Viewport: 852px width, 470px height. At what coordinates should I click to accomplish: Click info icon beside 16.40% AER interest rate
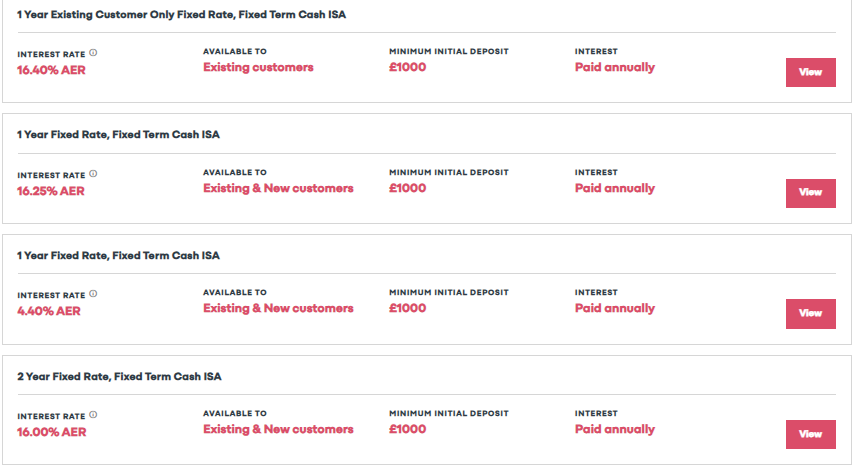pyautogui.click(x=93, y=53)
